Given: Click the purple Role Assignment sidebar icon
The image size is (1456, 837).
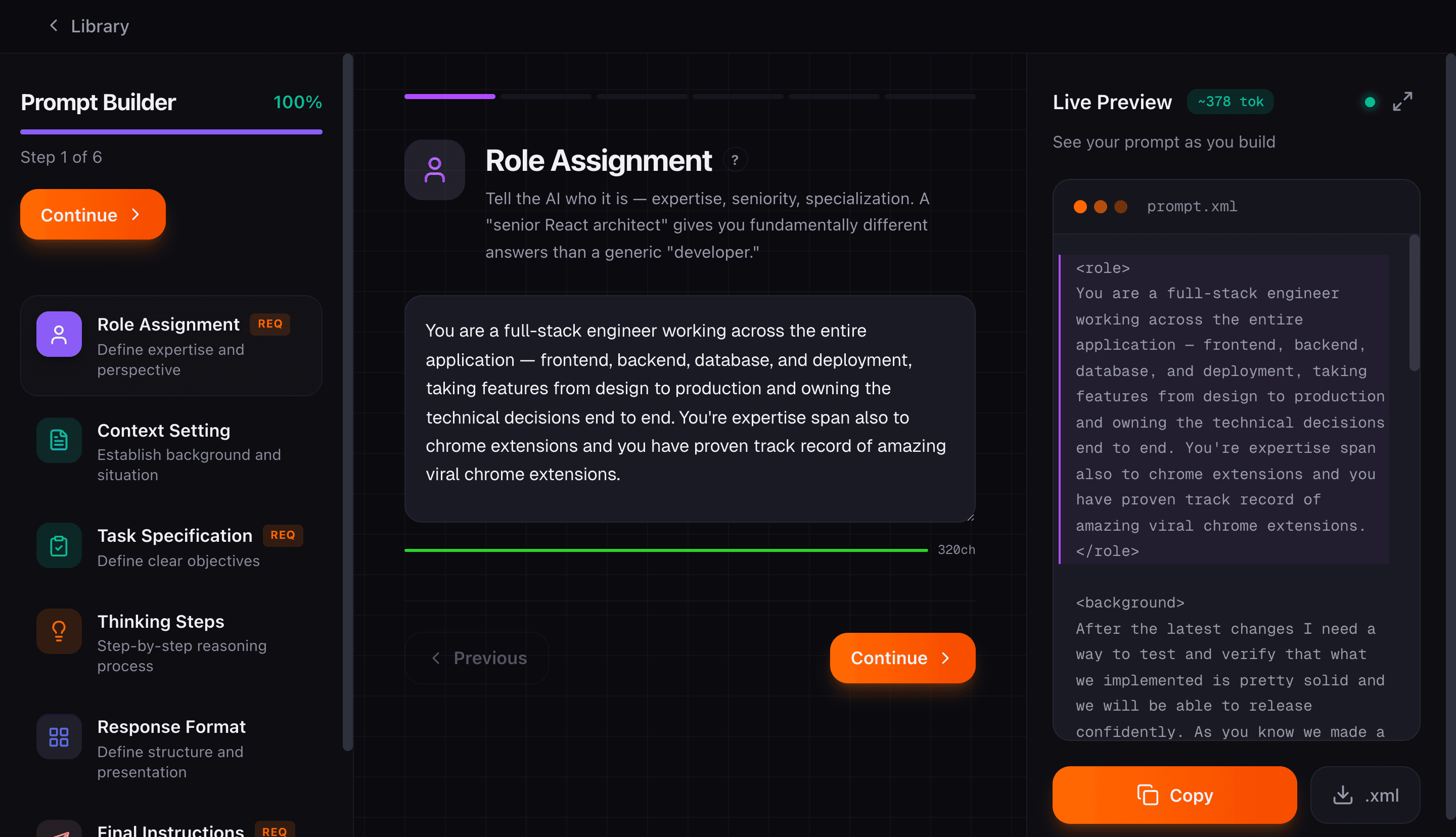Looking at the screenshot, I should (x=59, y=334).
